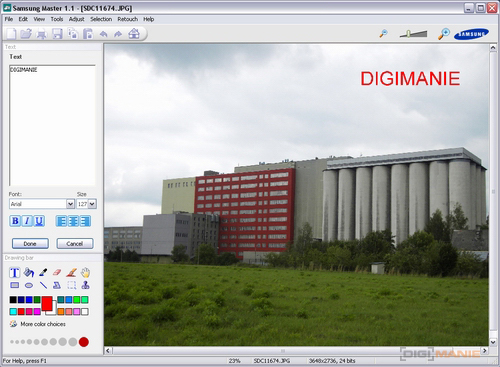Click the Samsung logo in toolbar
Image resolution: width=500 pixels, height=367 pixels.
pyautogui.click(x=471, y=34)
